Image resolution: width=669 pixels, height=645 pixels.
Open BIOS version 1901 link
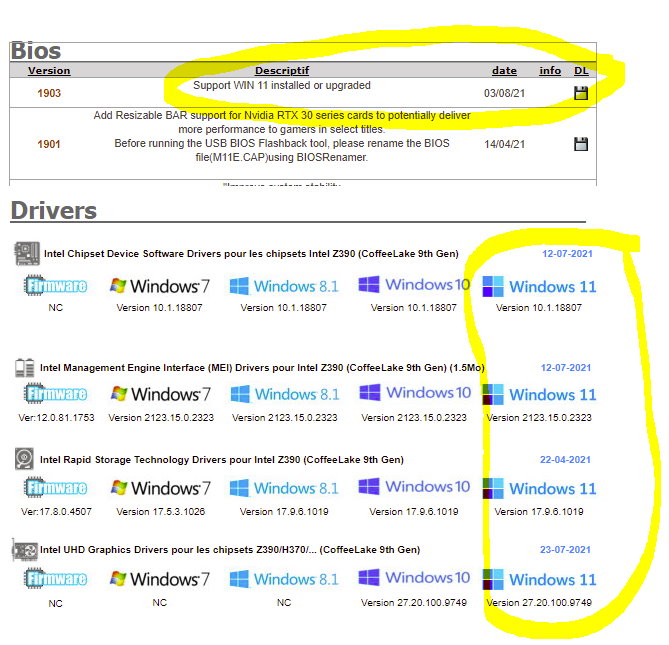click(x=49, y=144)
